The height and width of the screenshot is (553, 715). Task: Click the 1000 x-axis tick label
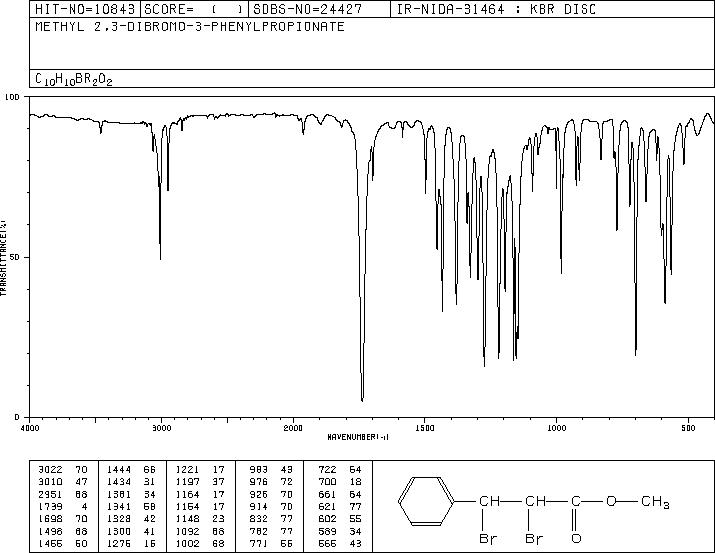pyautogui.click(x=556, y=428)
